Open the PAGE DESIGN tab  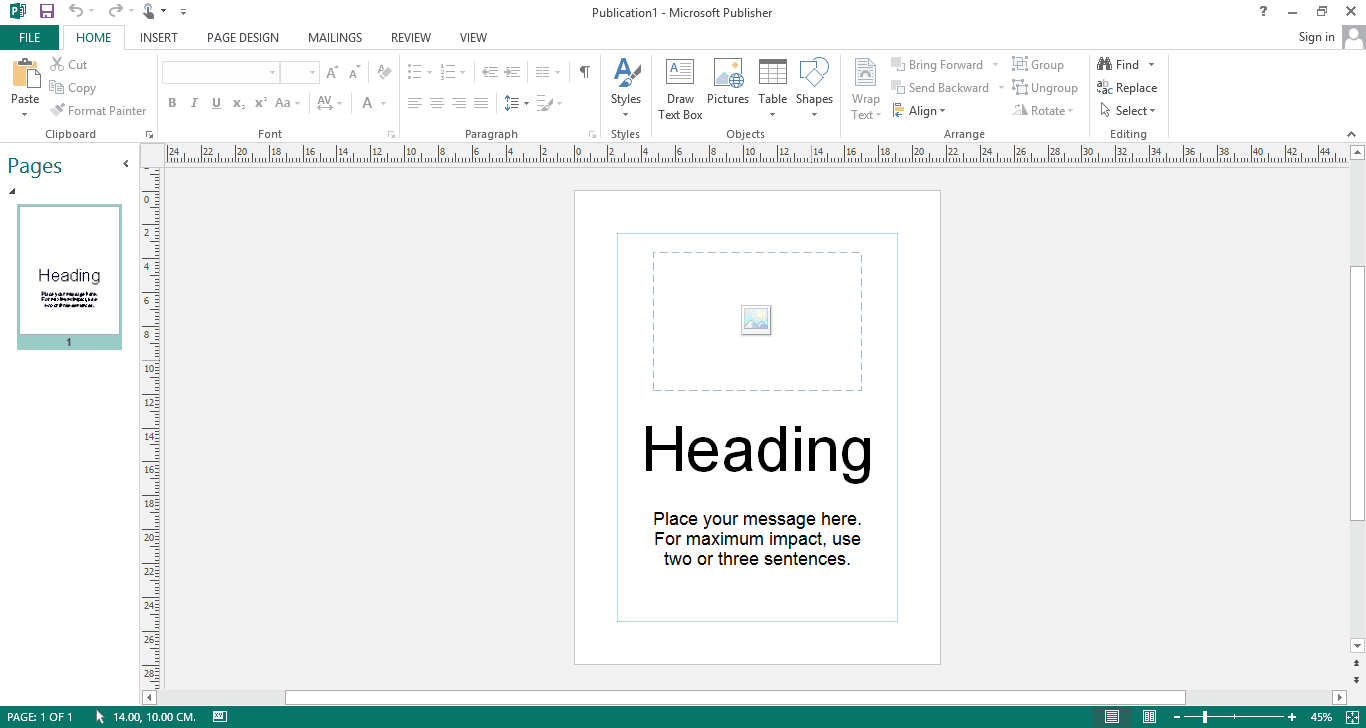point(242,37)
